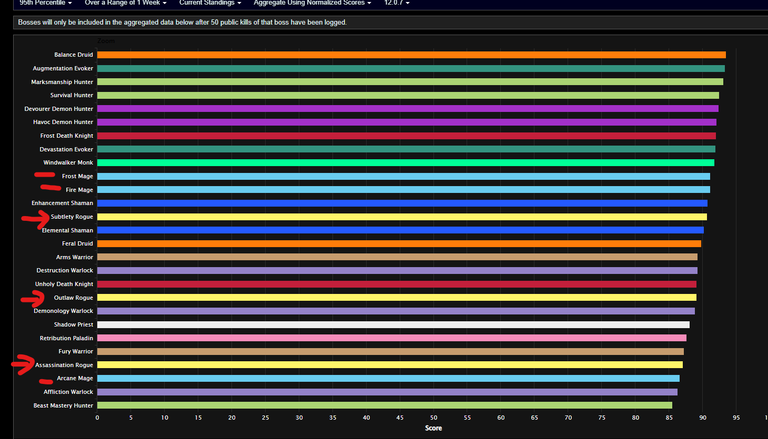Click the Affliction Warlock label

68,392
